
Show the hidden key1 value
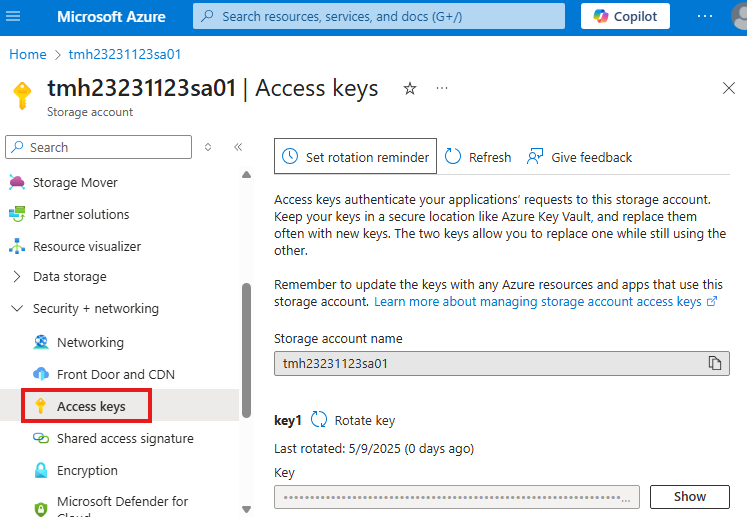click(689, 497)
